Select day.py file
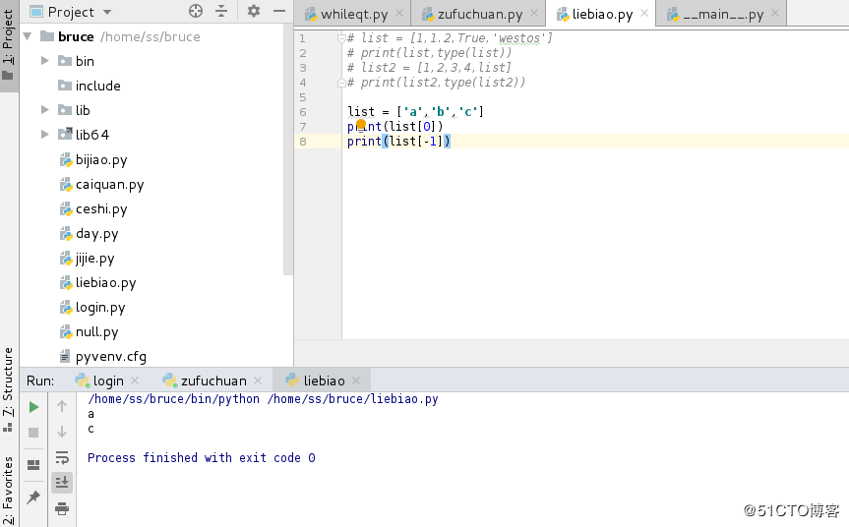 pyautogui.click(x=89, y=234)
